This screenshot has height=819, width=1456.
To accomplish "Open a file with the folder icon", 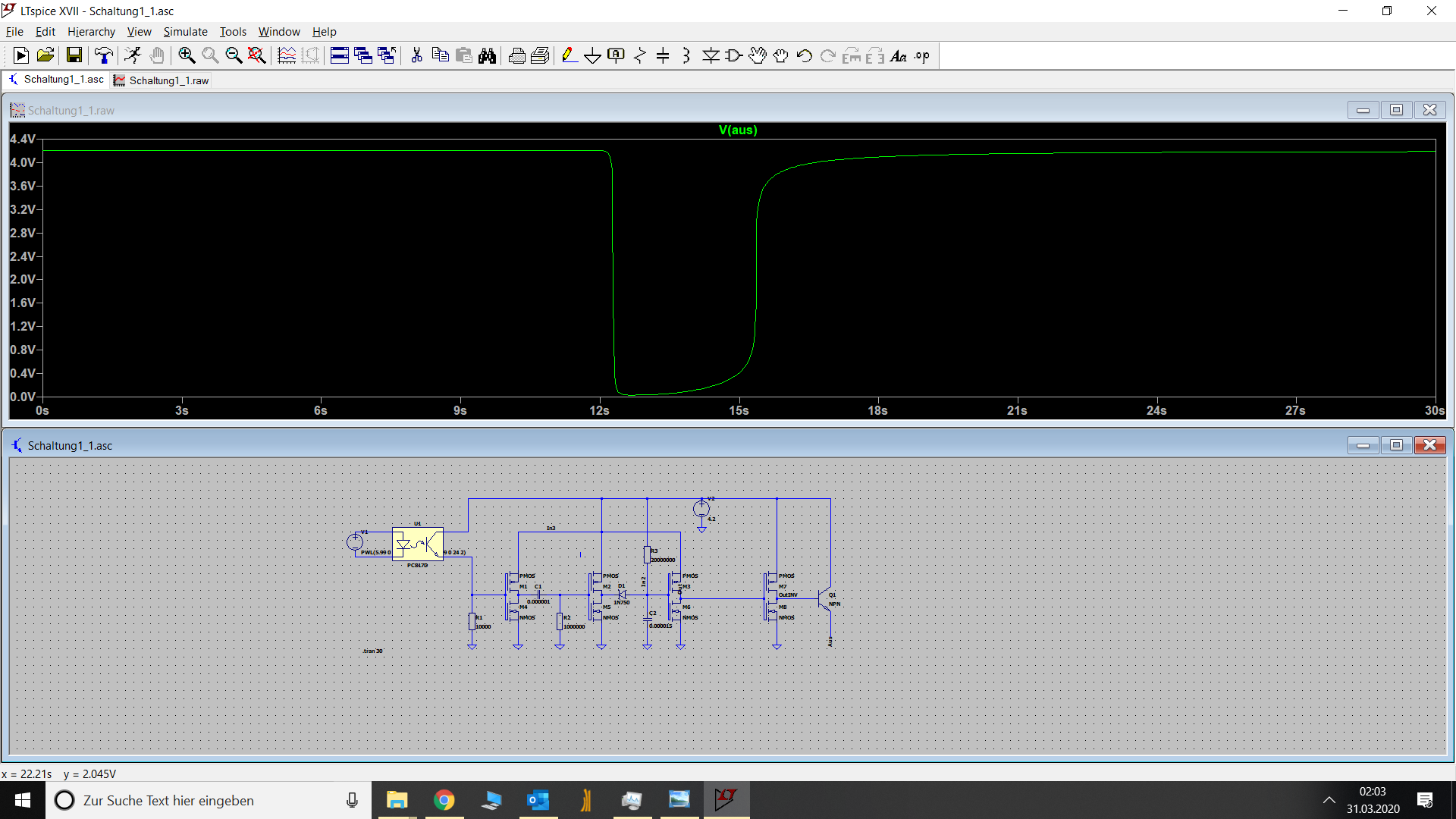I will pos(45,55).
